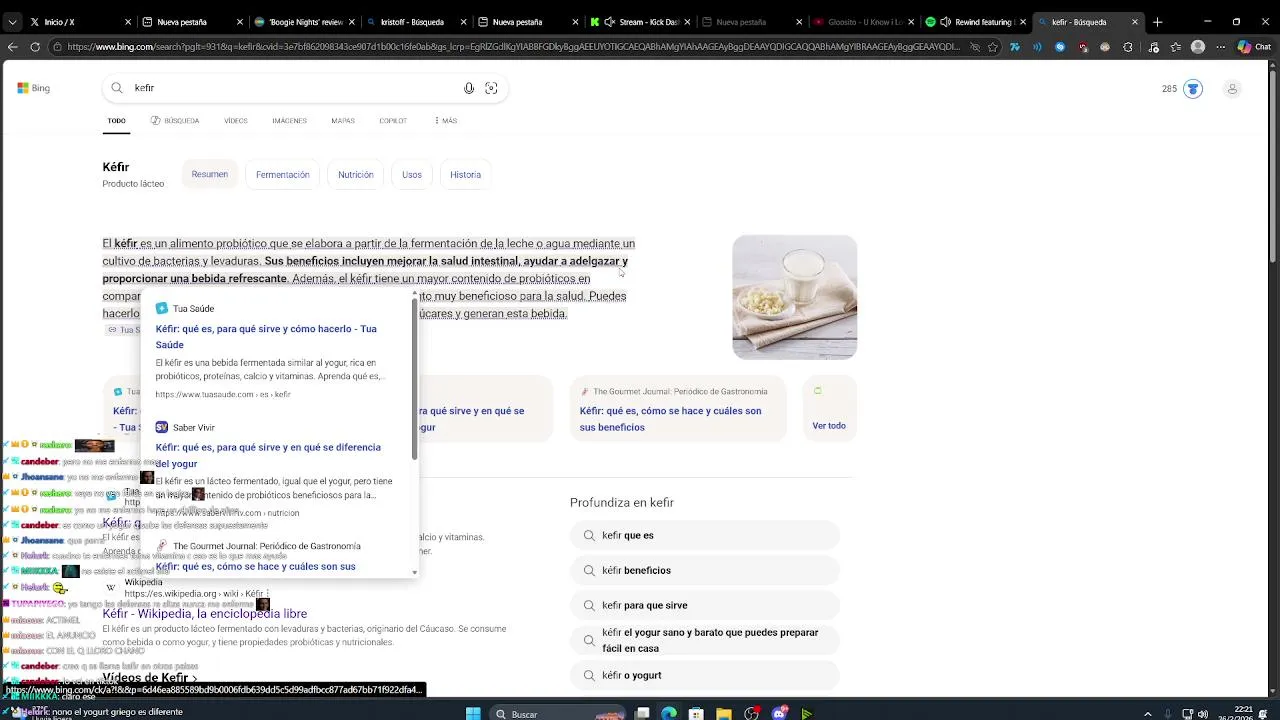The width and height of the screenshot is (1280, 720).
Task: Select the Nutrición chip
Action: point(356,174)
